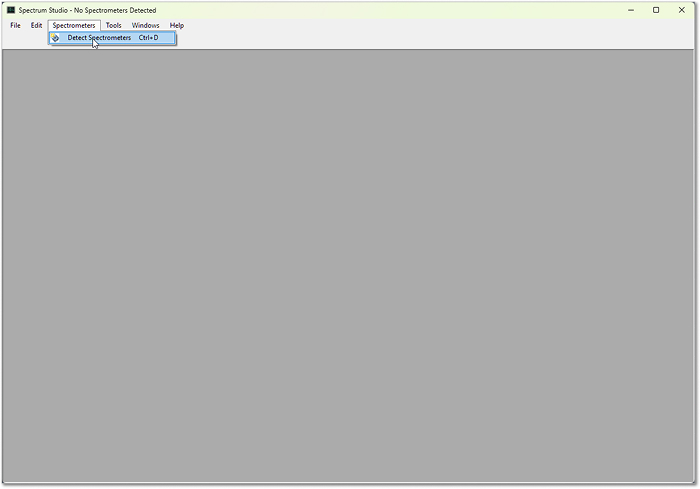Open the File menu

[15, 25]
